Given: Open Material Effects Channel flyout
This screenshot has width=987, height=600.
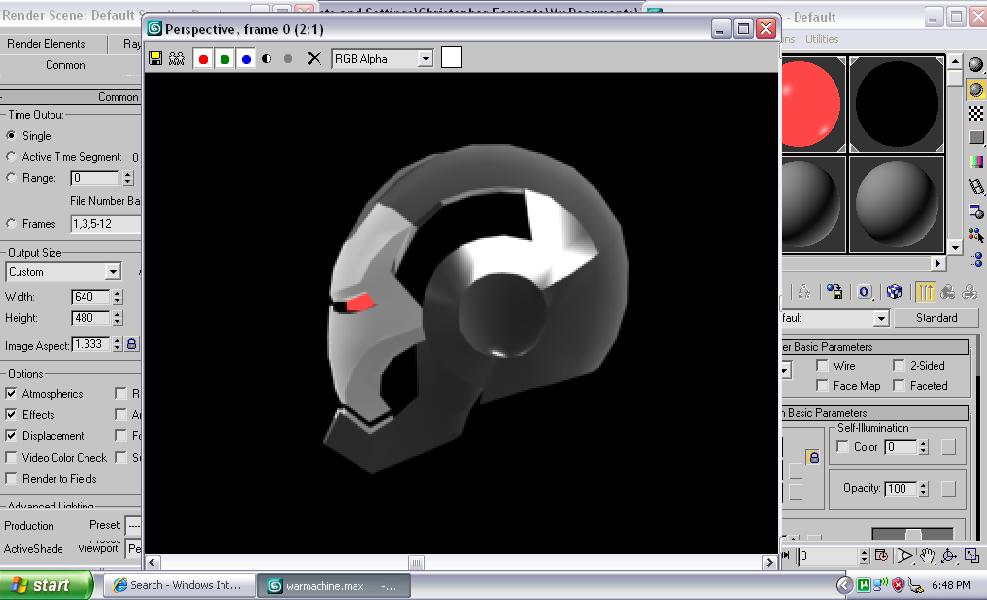Looking at the screenshot, I should pyautogui.click(x=864, y=292).
